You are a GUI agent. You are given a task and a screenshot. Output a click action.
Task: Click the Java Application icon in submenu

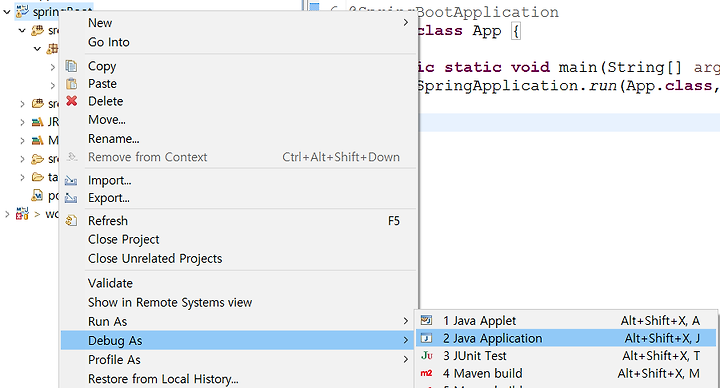pyautogui.click(x=427, y=338)
